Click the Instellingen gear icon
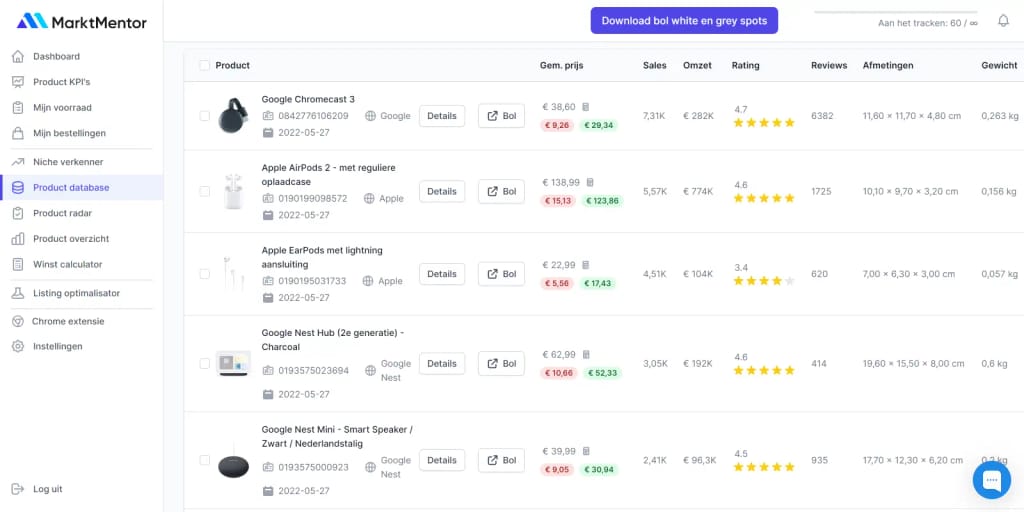The width and height of the screenshot is (1024, 512). pos(18,346)
